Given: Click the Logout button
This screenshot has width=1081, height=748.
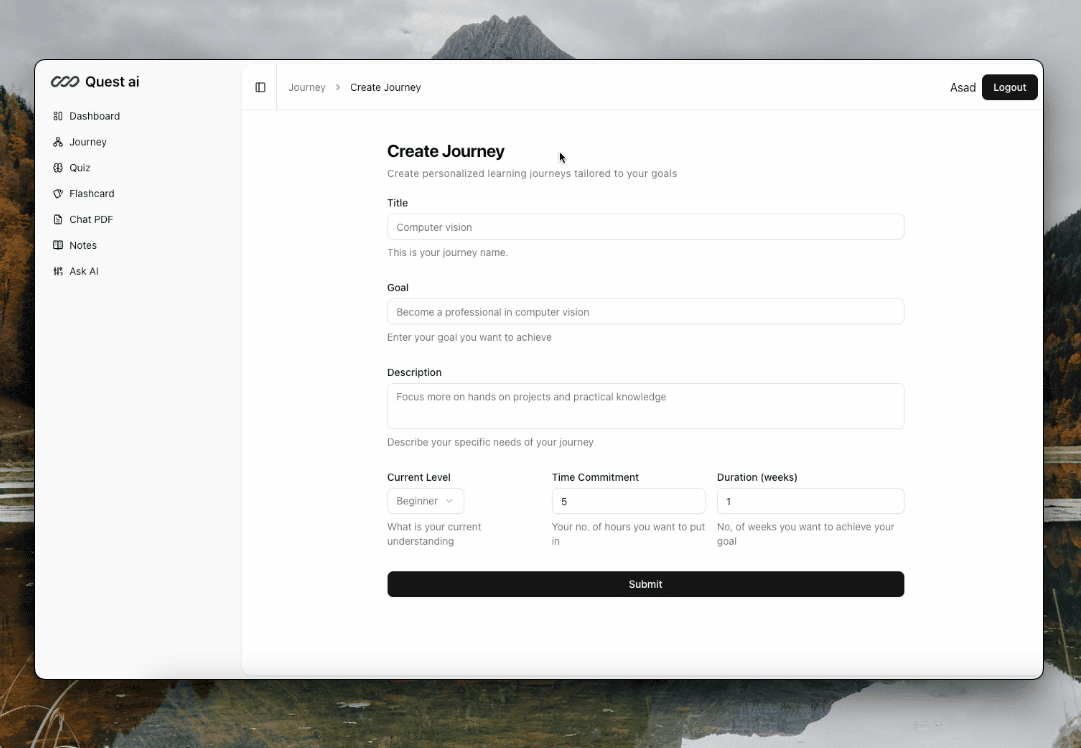Looking at the screenshot, I should (x=1009, y=87).
